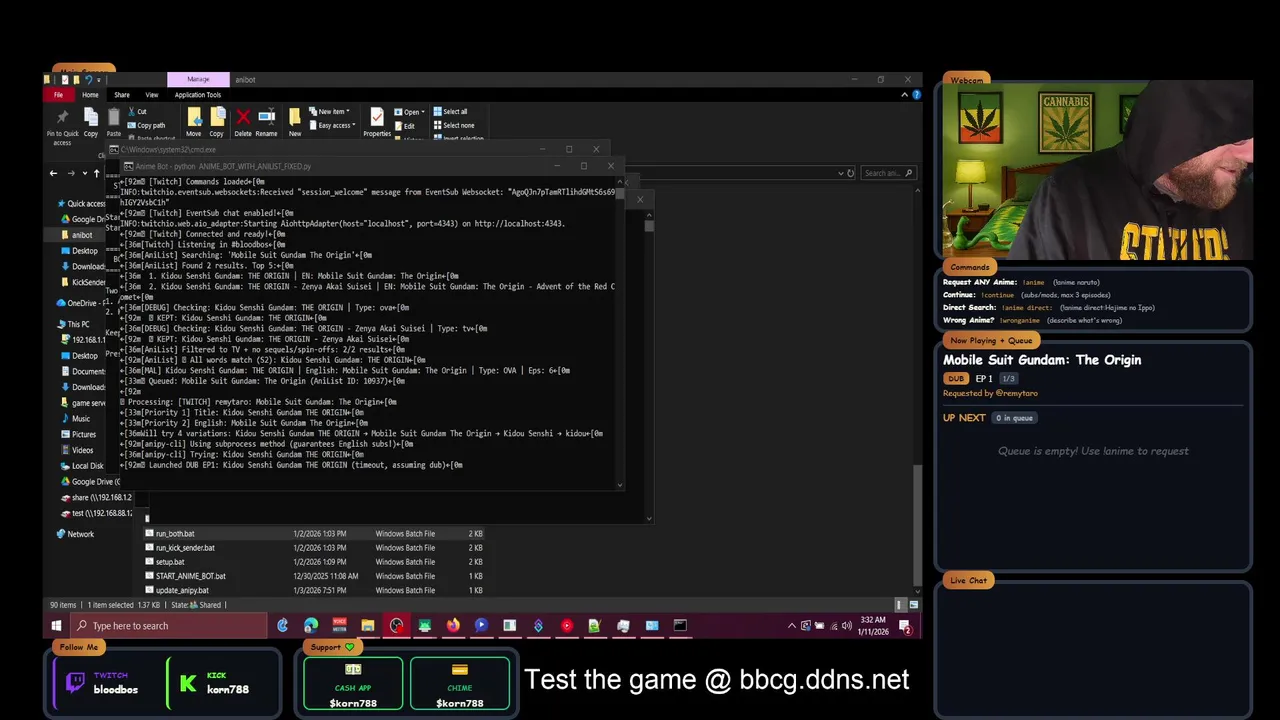Select Quick access in navigation pane
The image size is (1280, 720).
[82, 203]
